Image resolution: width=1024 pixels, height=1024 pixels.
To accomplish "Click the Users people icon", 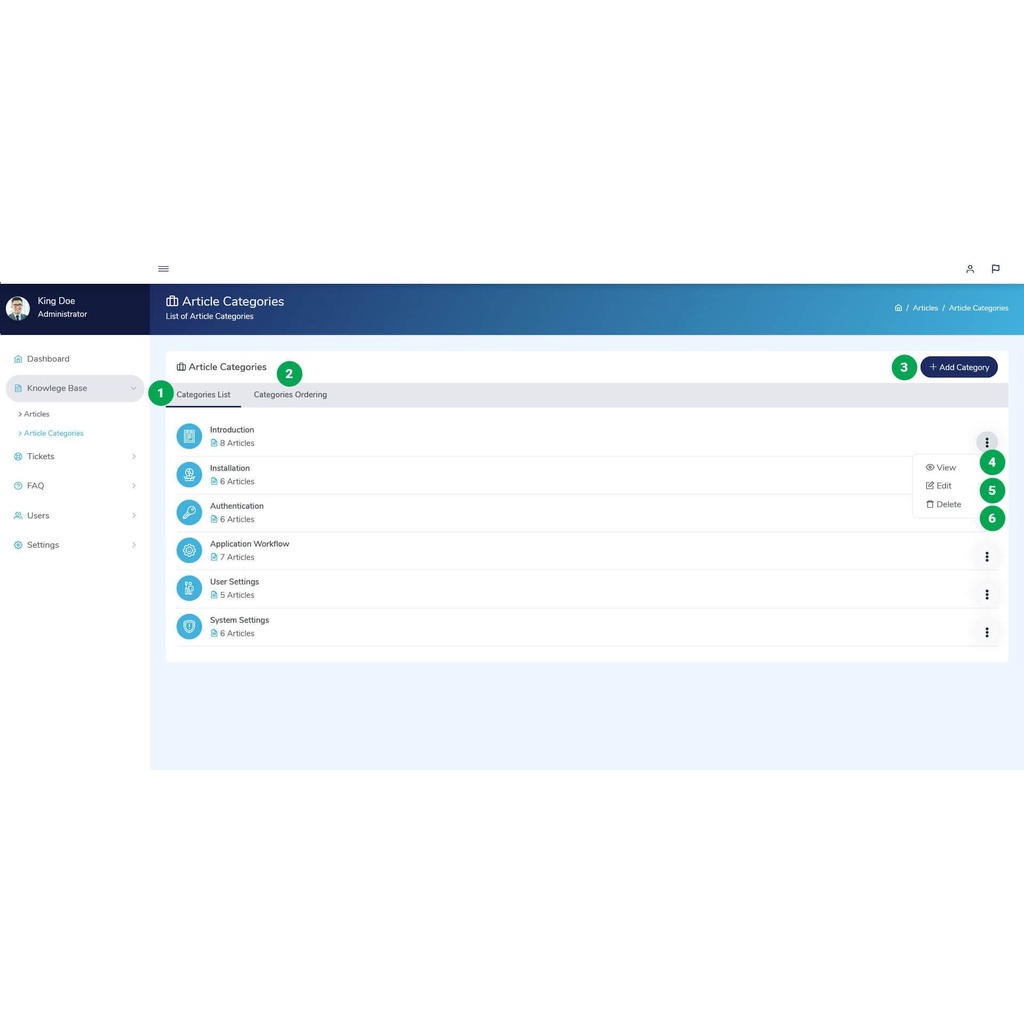I will [x=18, y=515].
